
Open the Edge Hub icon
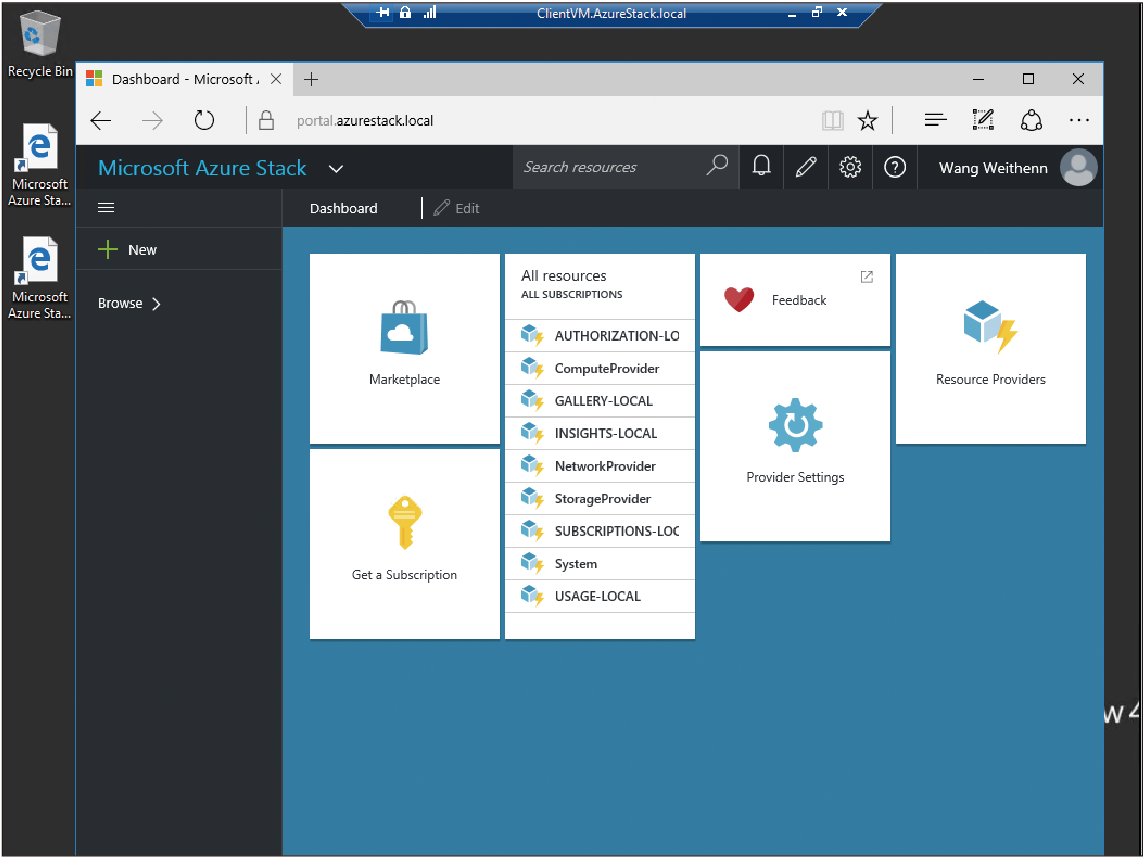click(935, 121)
